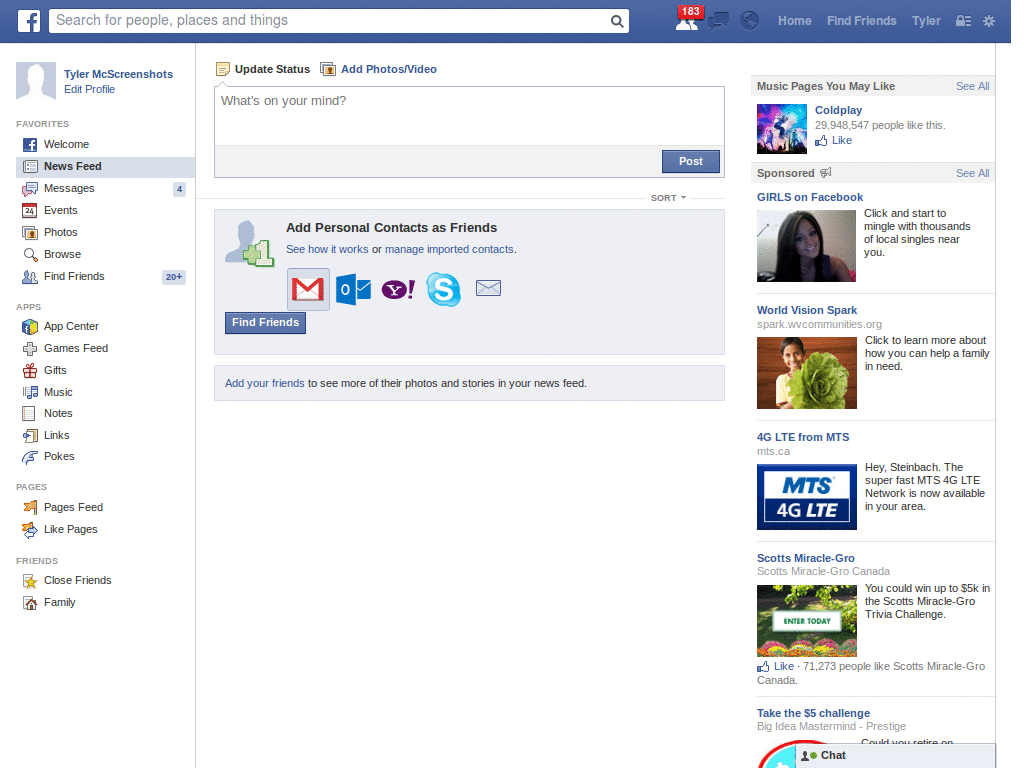Open the notifications globe icon
This screenshot has width=1024, height=768.
749,21
